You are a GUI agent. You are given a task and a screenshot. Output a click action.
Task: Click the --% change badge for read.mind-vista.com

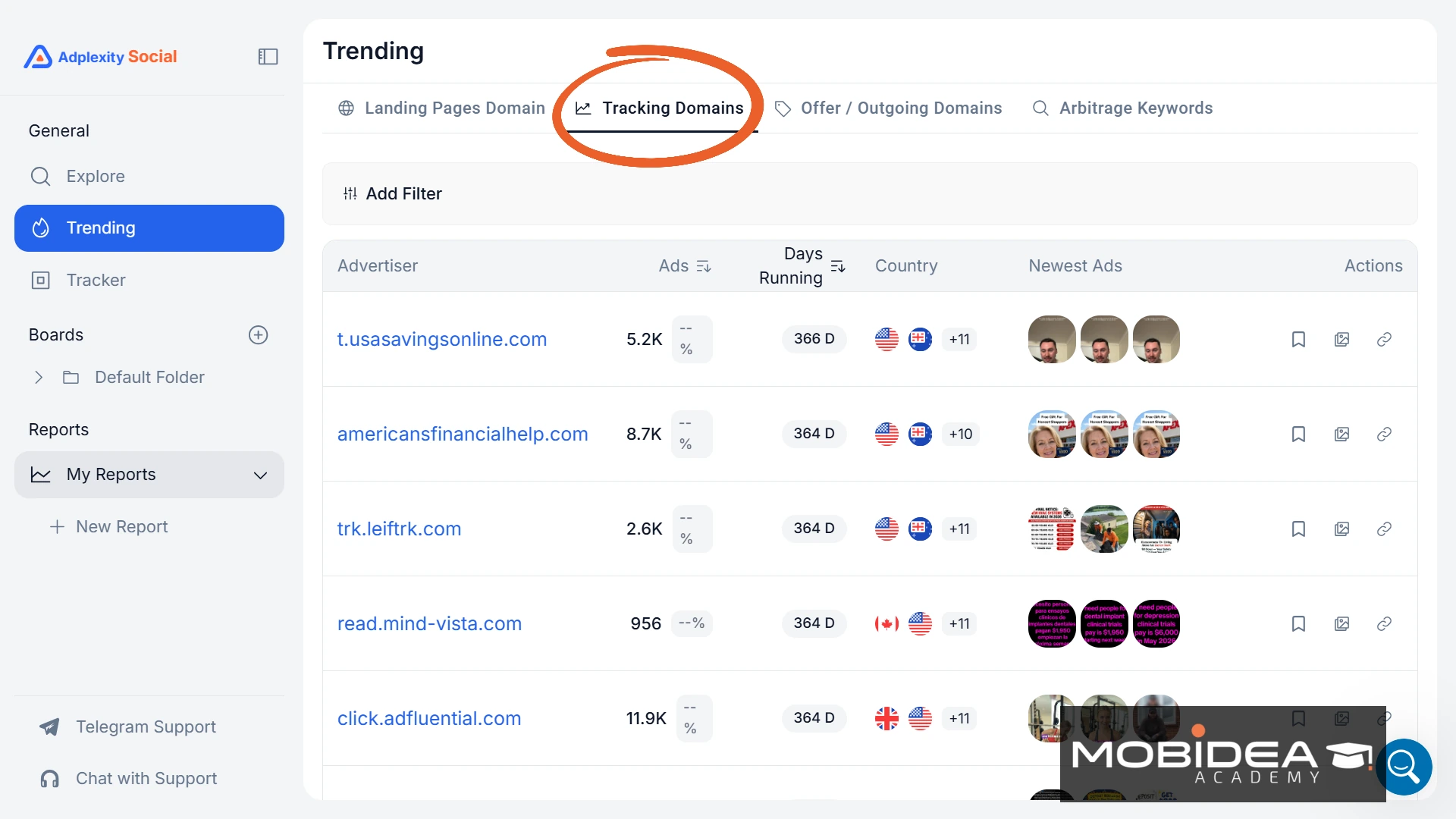point(692,623)
